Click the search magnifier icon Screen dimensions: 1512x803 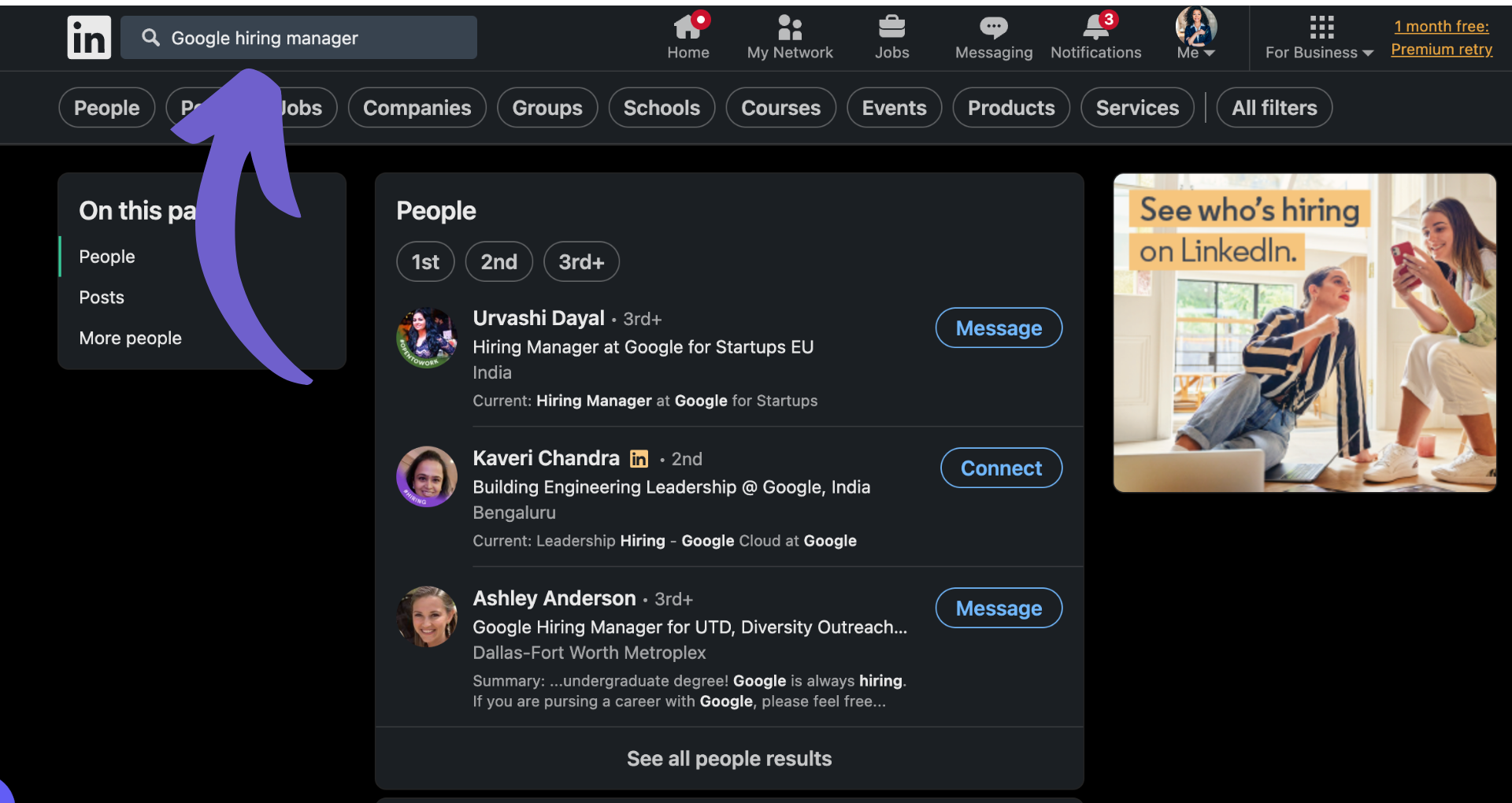(x=150, y=37)
